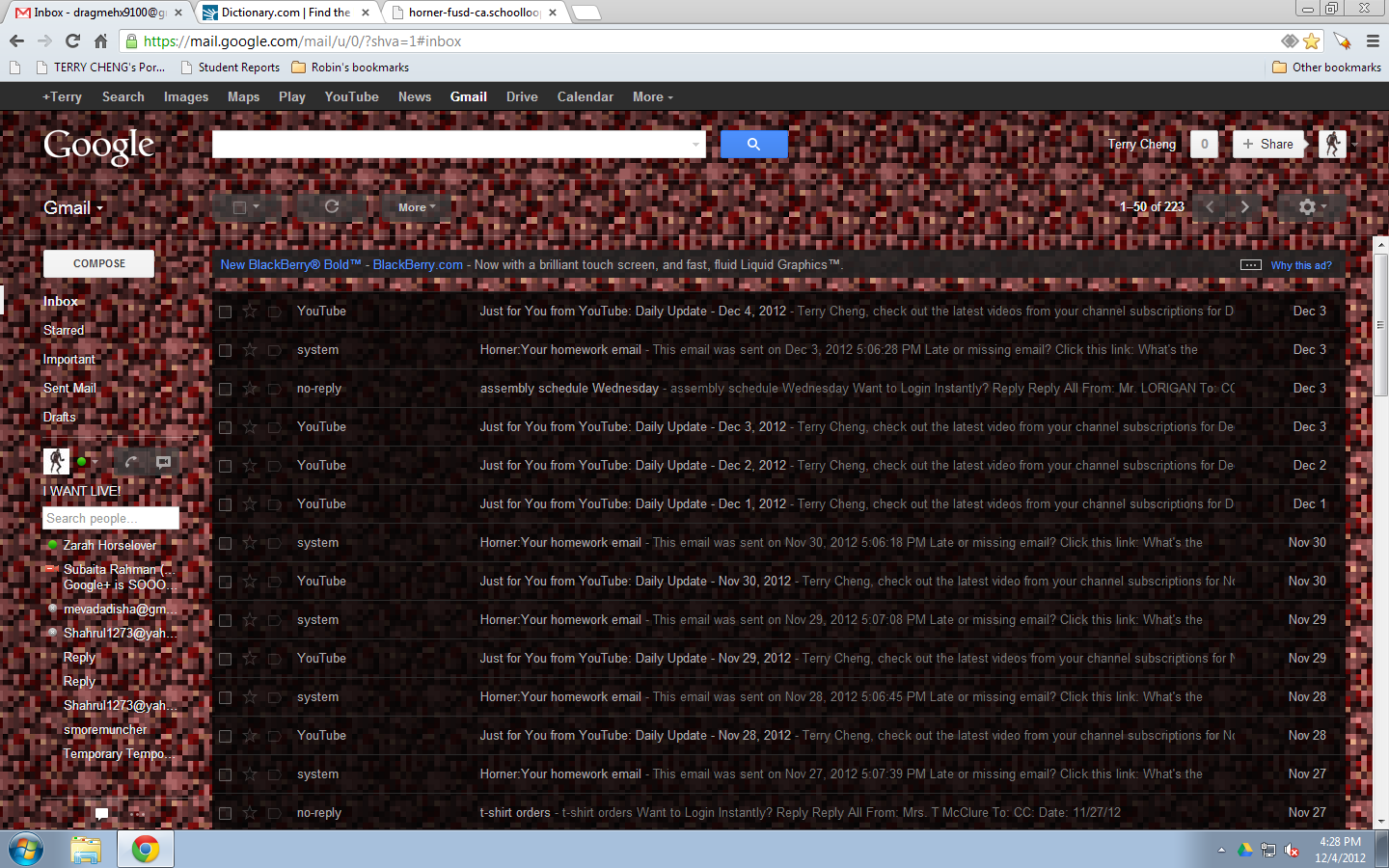Open the Sent Mail folder

pyautogui.click(x=69, y=389)
